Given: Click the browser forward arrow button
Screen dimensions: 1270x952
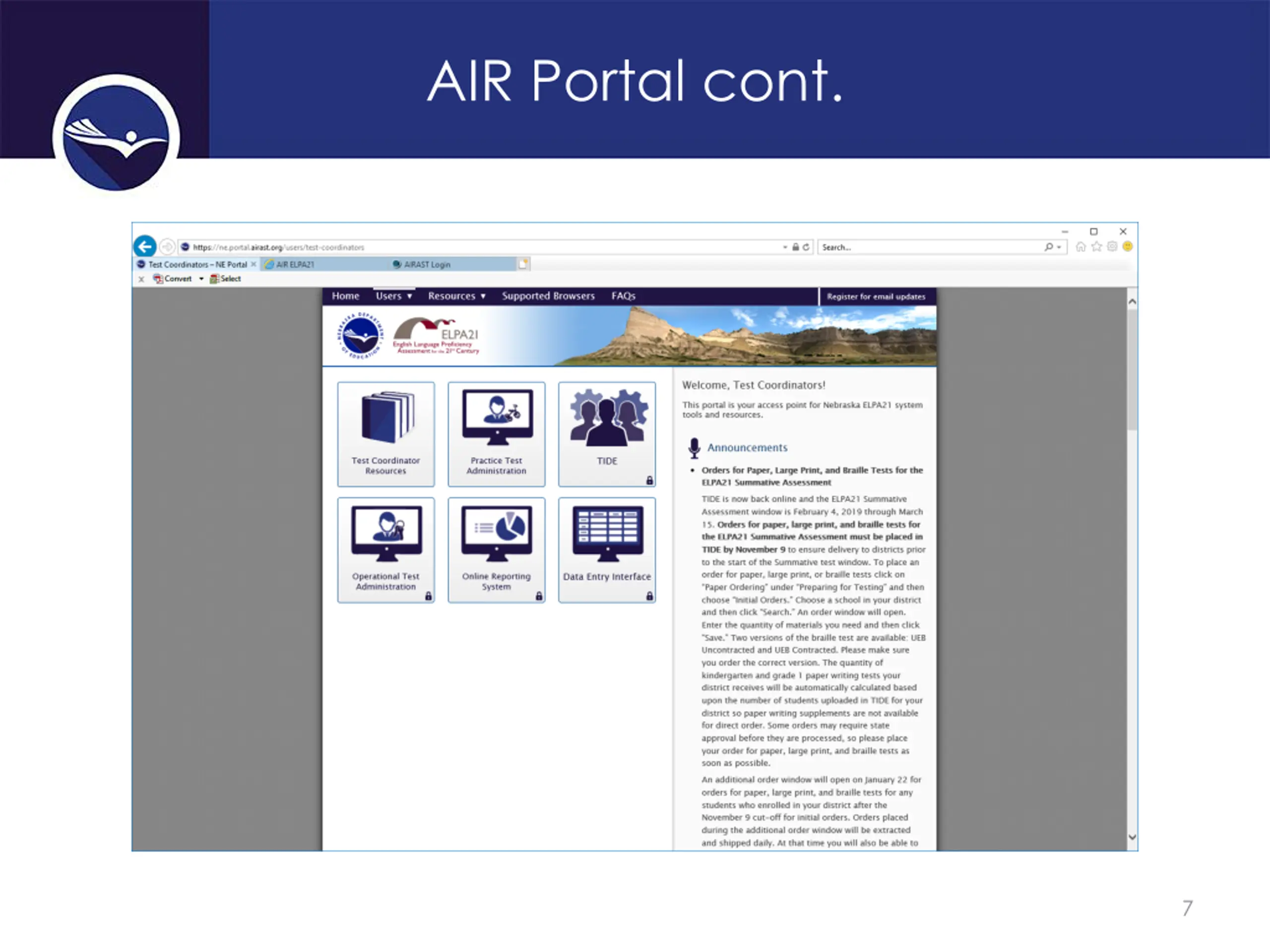Looking at the screenshot, I should point(167,247).
